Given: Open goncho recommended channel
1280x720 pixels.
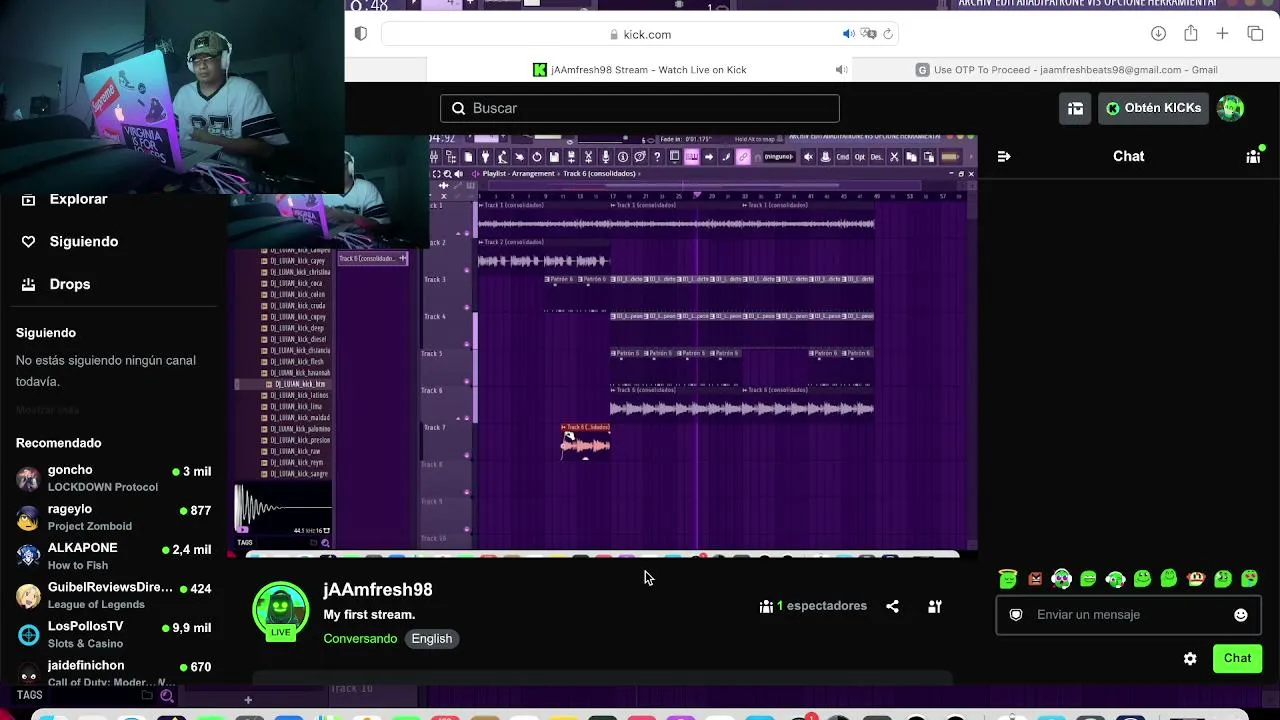Looking at the screenshot, I should pyautogui.click(x=114, y=478).
